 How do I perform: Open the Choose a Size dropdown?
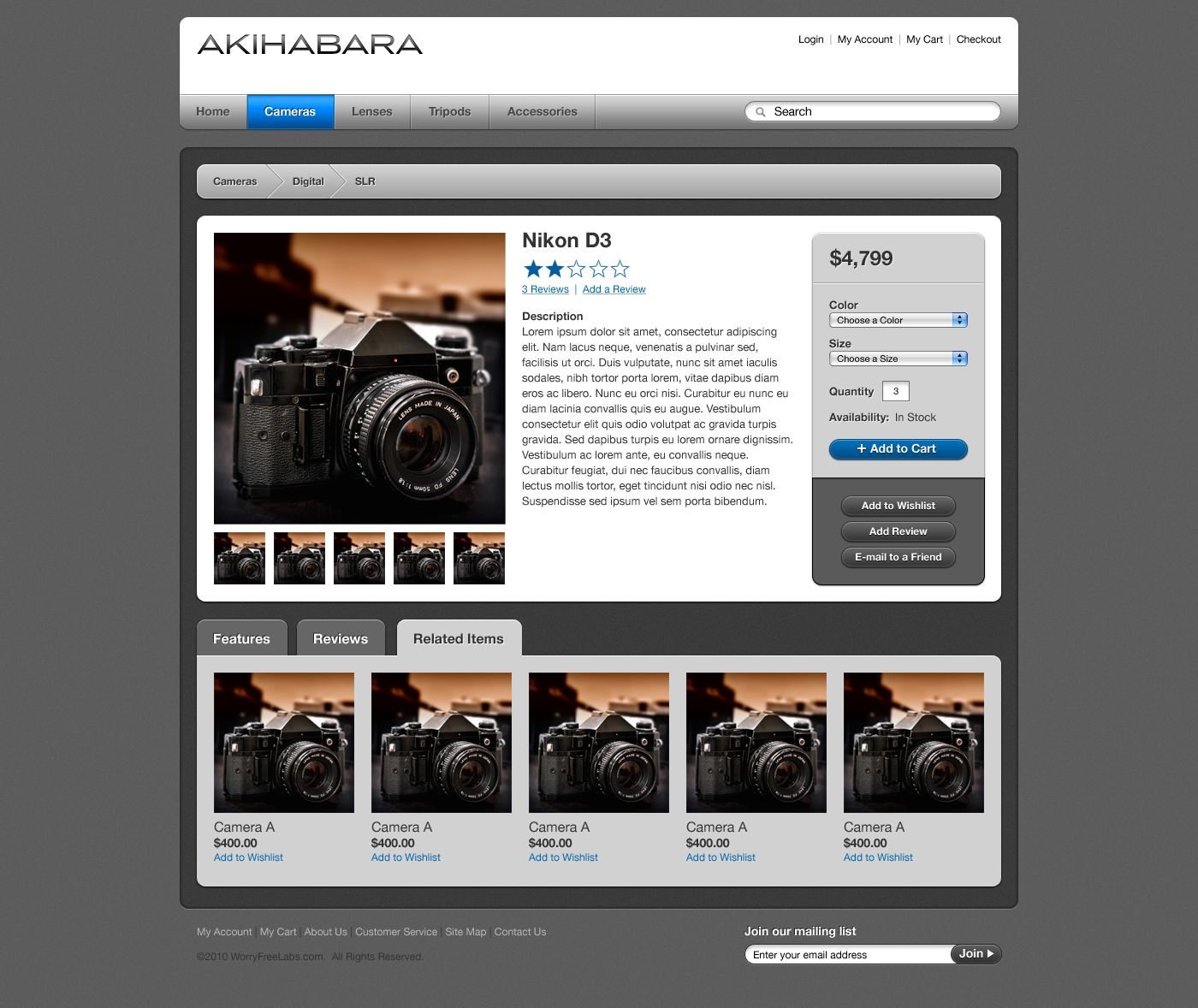coord(898,359)
